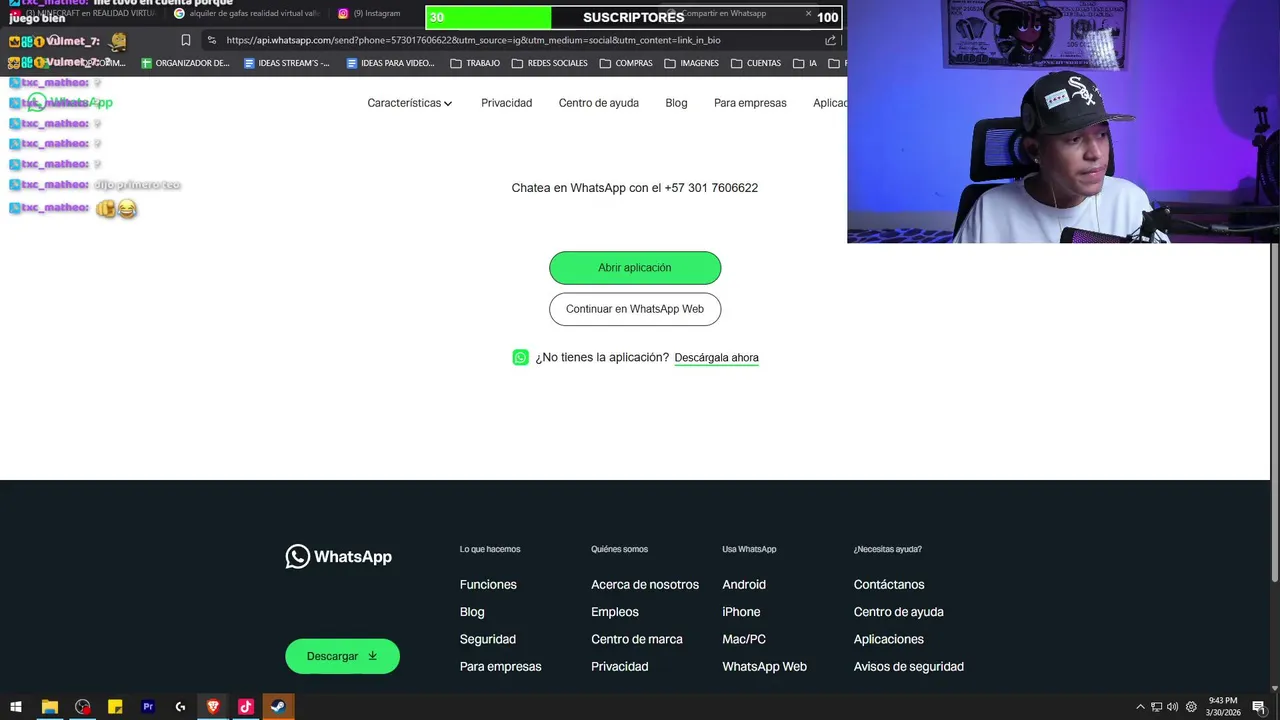Open Acerca de nosotros link
The width and height of the screenshot is (1280, 720).
pyautogui.click(x=645, y=585)
